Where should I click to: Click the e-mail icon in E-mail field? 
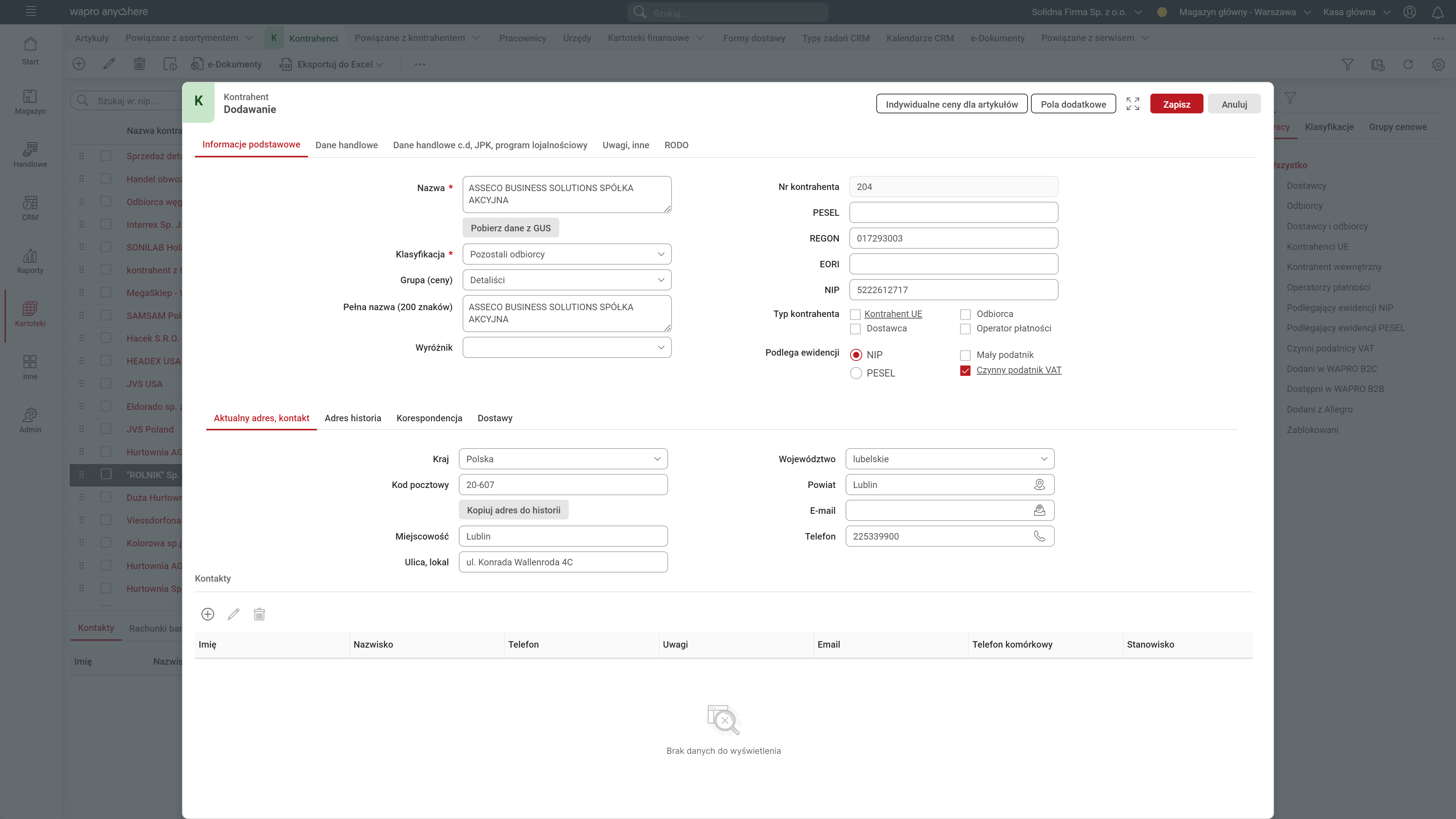(1039, 510)
